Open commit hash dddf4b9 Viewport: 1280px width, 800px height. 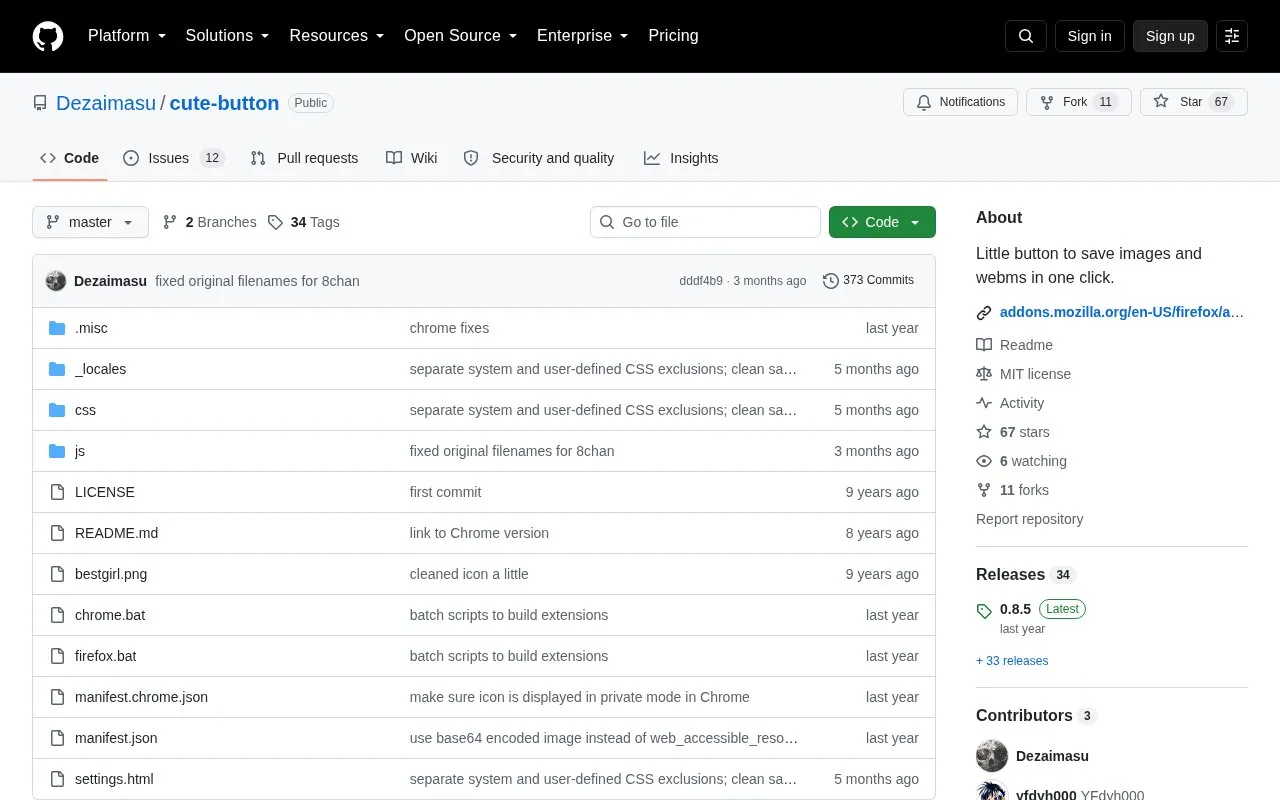pyautogui.click(x=701, y=281)
